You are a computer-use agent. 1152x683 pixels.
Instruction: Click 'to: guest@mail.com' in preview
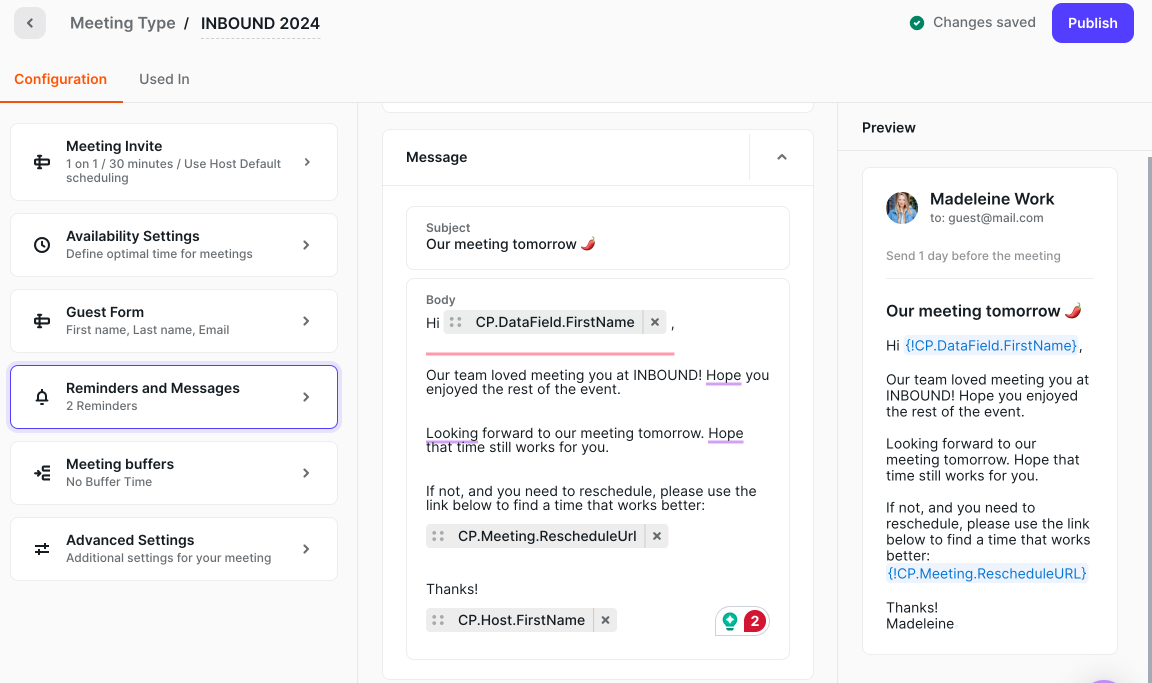[986, 217]
